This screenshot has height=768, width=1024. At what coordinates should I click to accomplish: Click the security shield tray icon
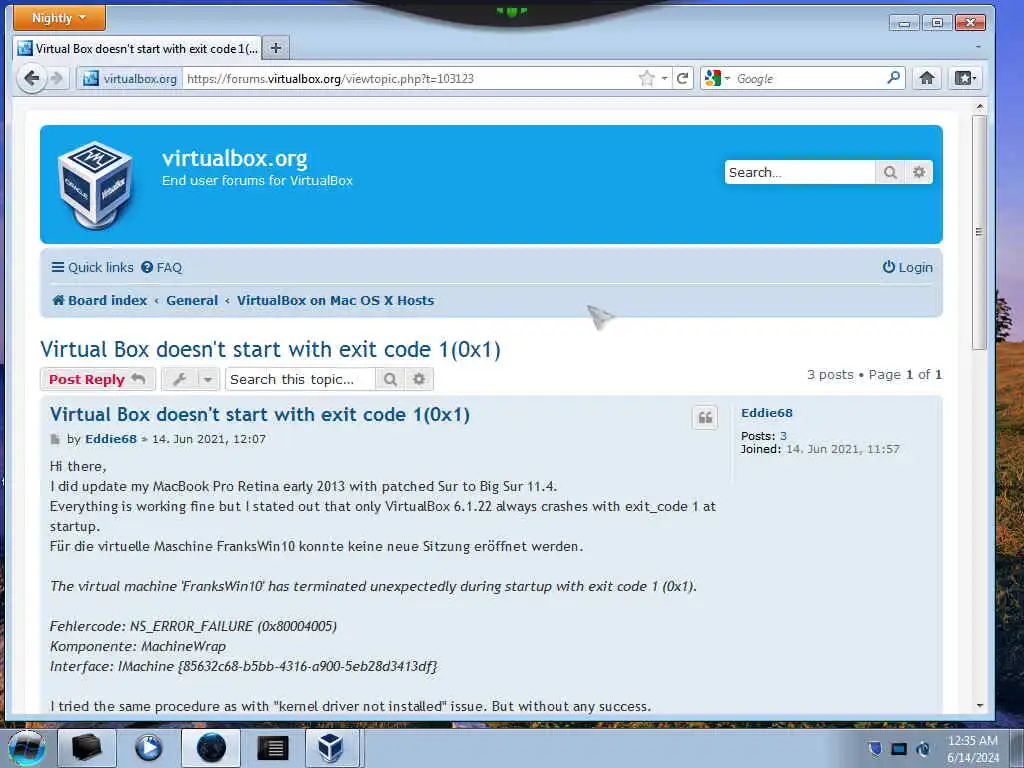874,749
